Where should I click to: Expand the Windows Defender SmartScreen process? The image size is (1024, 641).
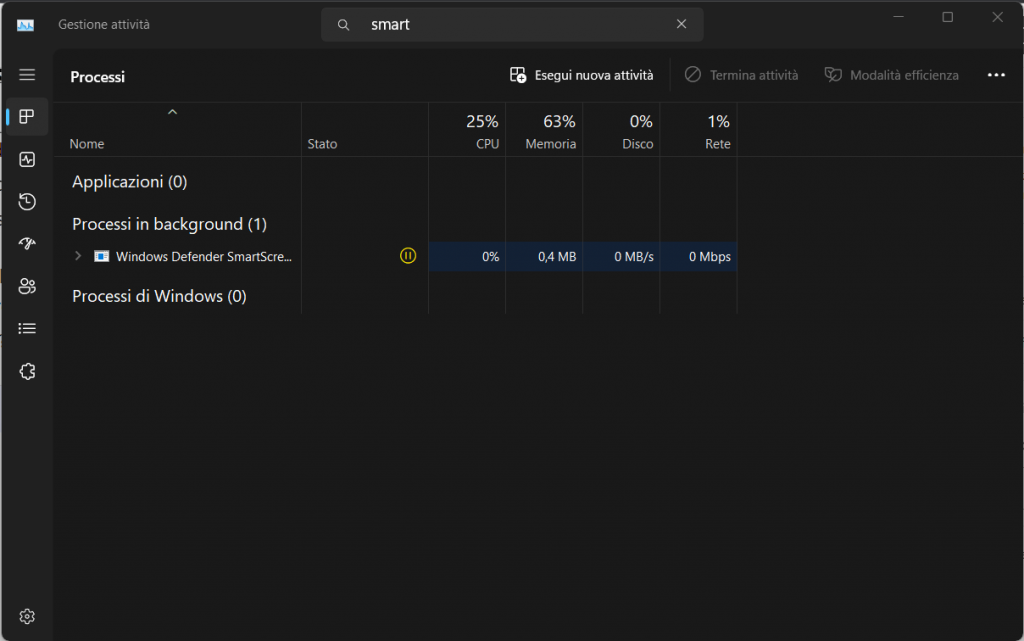click(78, 256)
